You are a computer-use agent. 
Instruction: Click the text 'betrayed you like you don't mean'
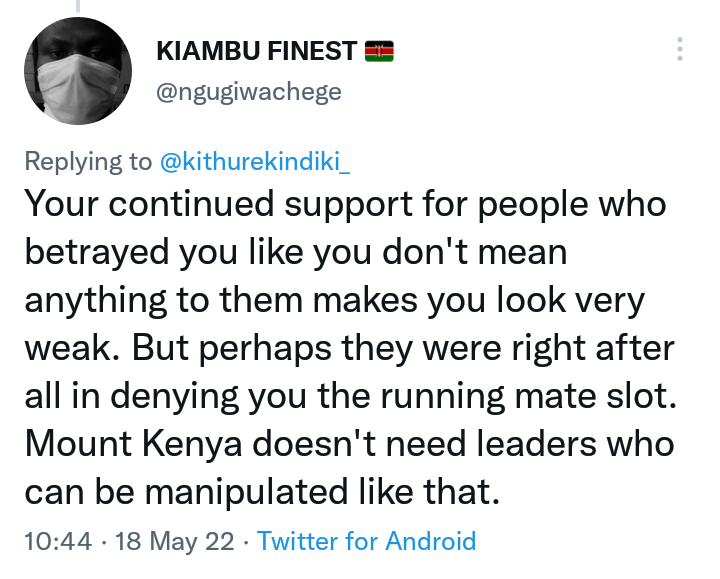point(296,252)
